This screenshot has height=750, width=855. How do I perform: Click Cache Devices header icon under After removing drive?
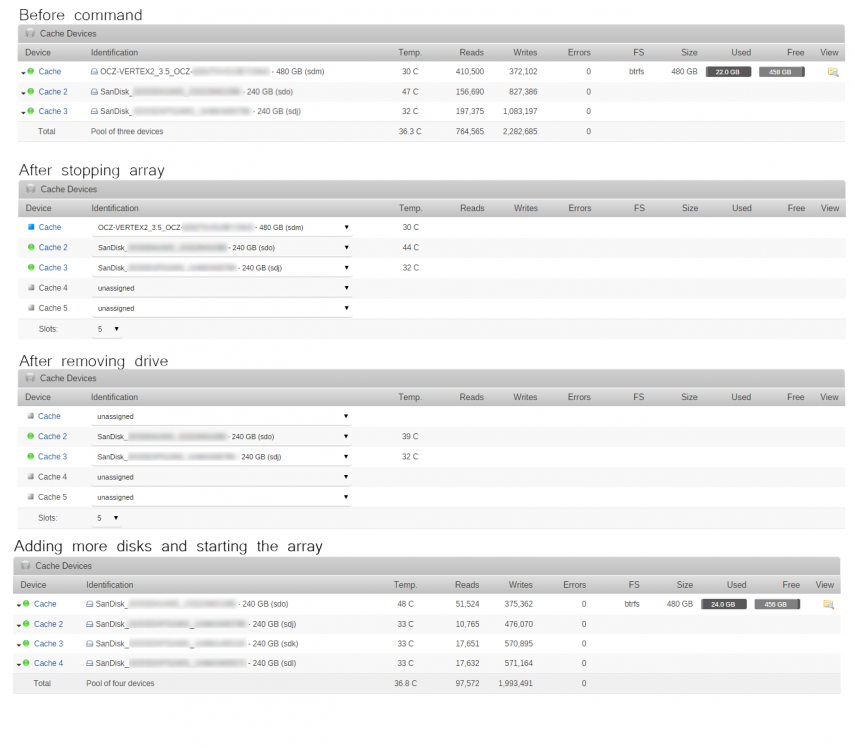(31, 378)
